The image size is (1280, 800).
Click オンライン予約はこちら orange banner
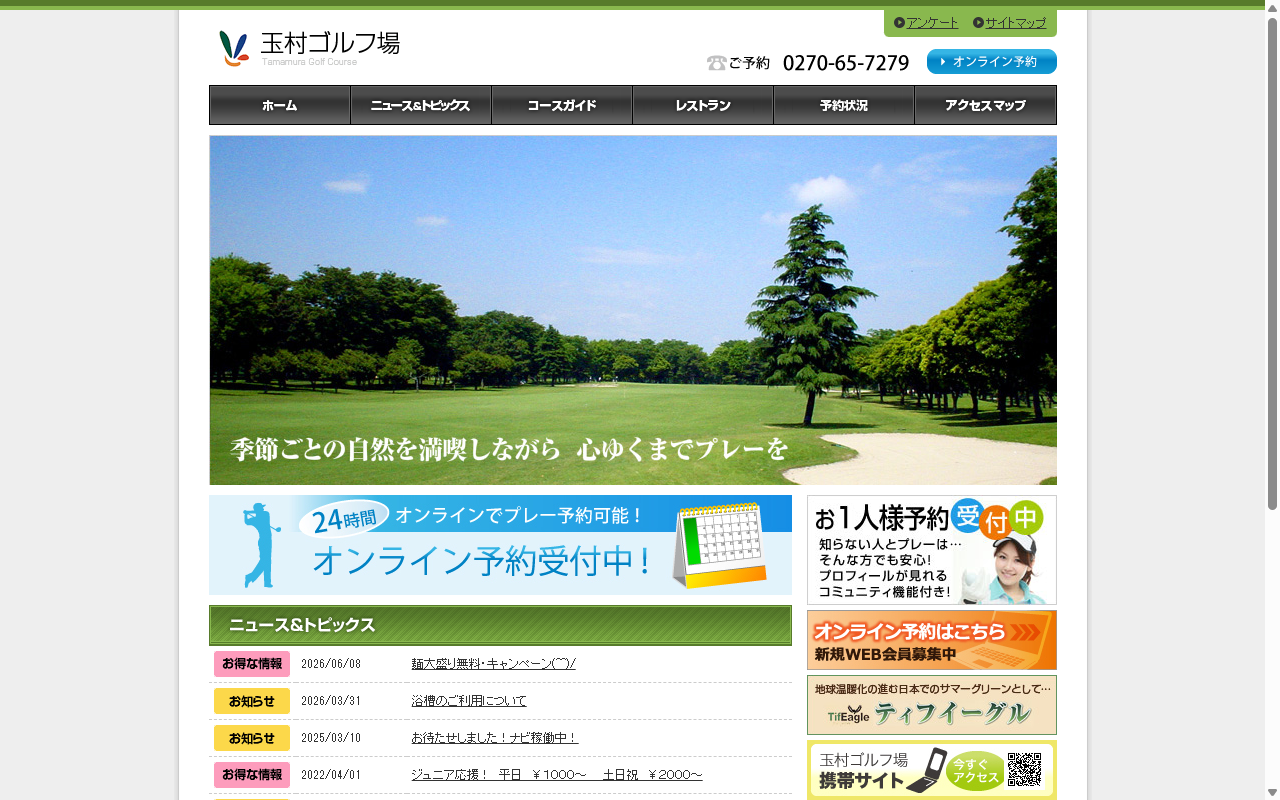pyautogui.click(x=932, y=640)
